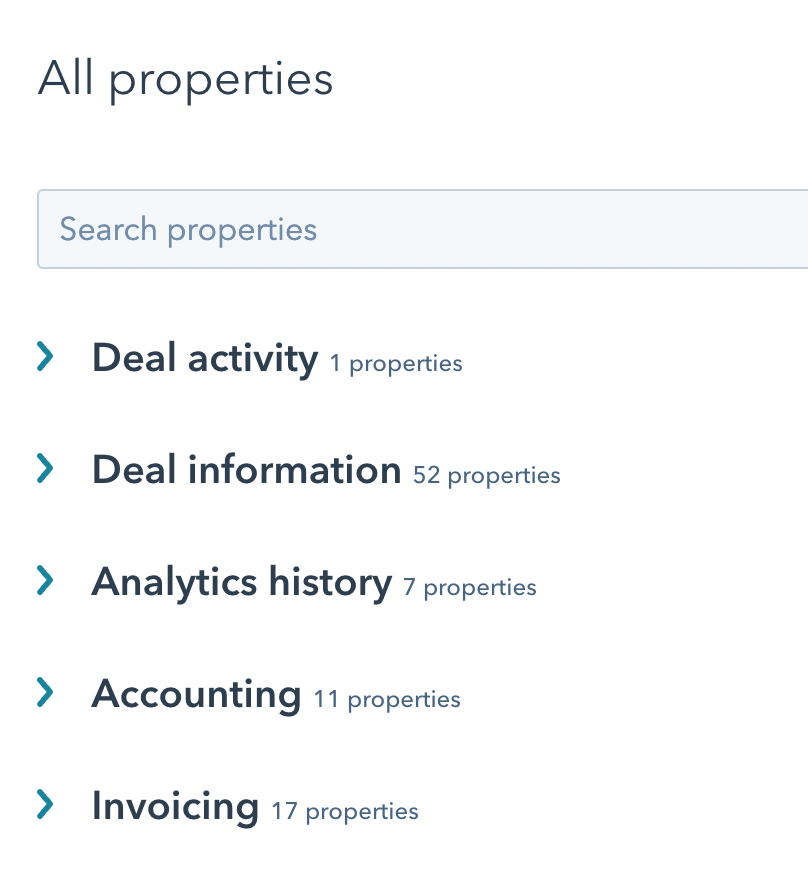Open the Deal information property group
This screenshot has width=808, height=872.
point(246,469)
